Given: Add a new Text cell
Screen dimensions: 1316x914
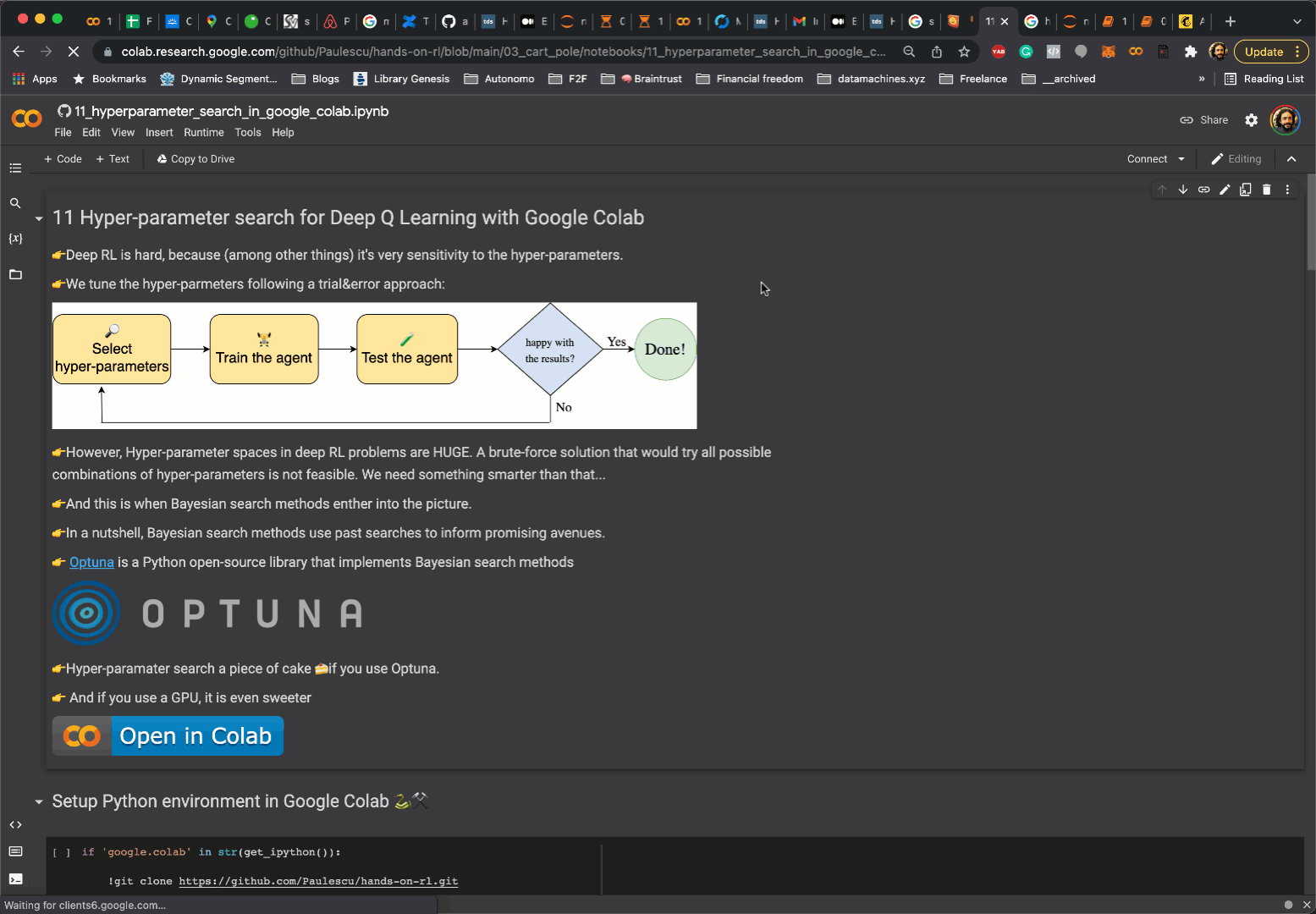Looking at the screenshot, I should (x=113, y=159).
